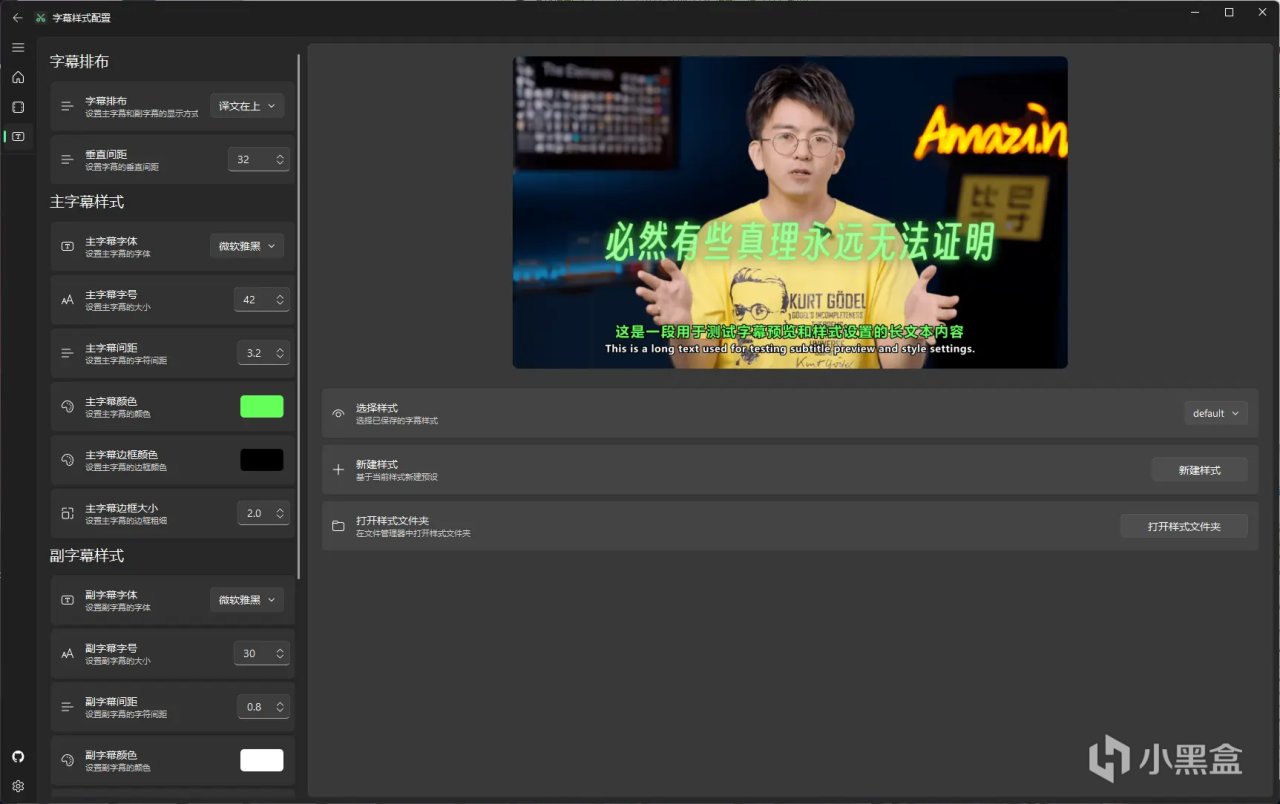
Task: Click the 副字幕字体 font icon
Action: coord(67,600)
